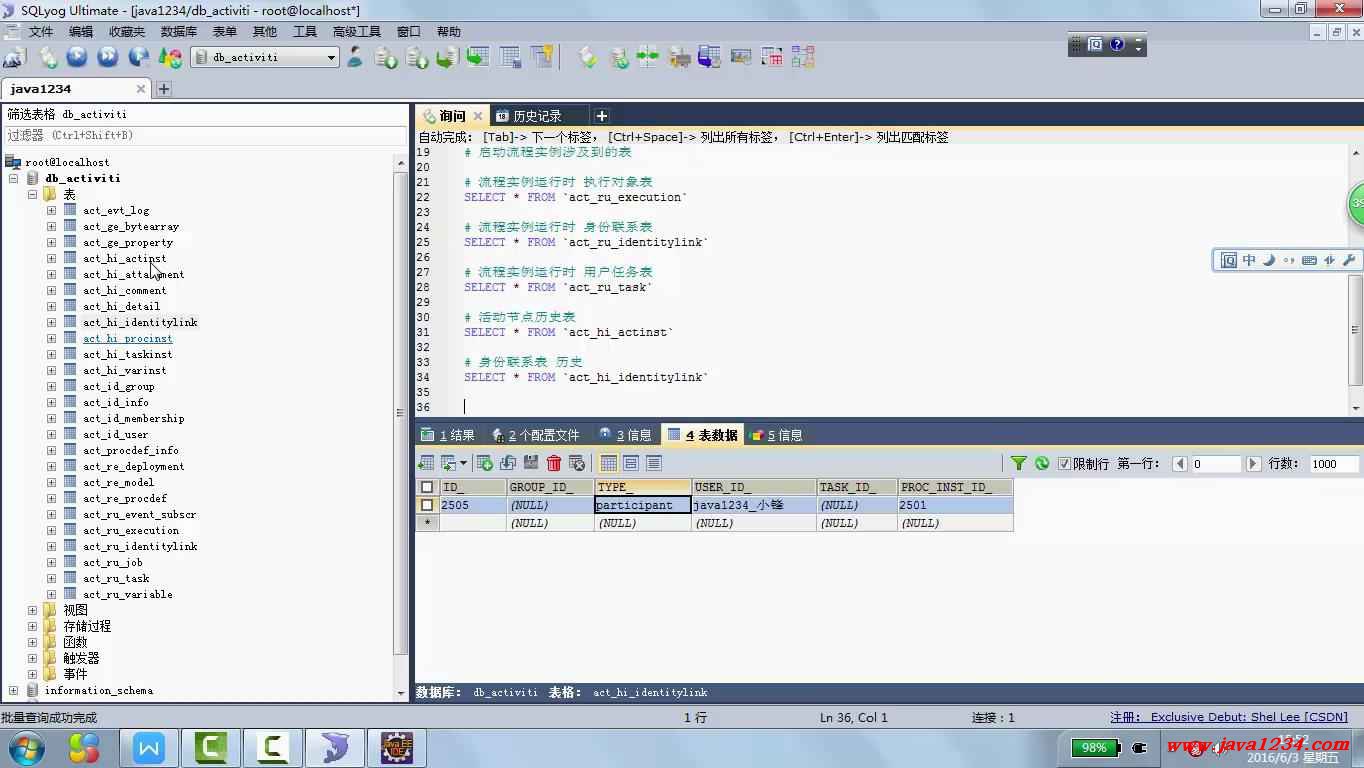Switch to the 2 个配置文件 tab
Image resolution: width=1364 pixels, height=768 pixels.
point(536,435)
